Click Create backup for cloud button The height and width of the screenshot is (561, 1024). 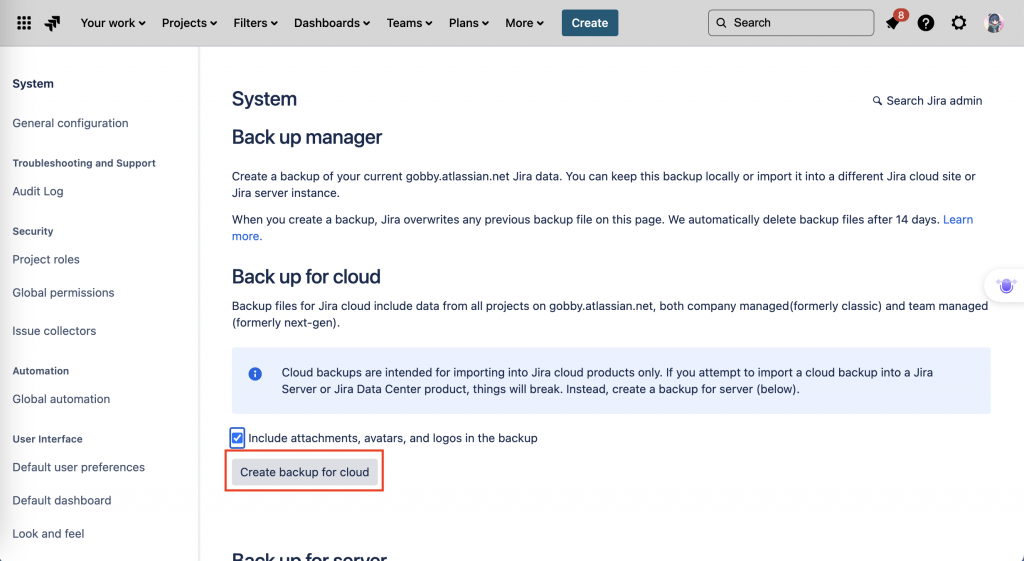304,472
